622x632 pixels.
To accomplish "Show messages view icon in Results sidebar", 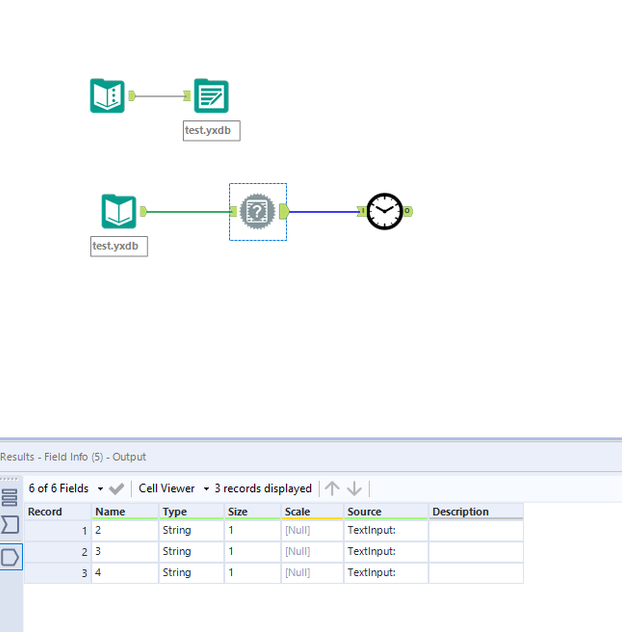I will pyautogui.click(x=10, y=498).
